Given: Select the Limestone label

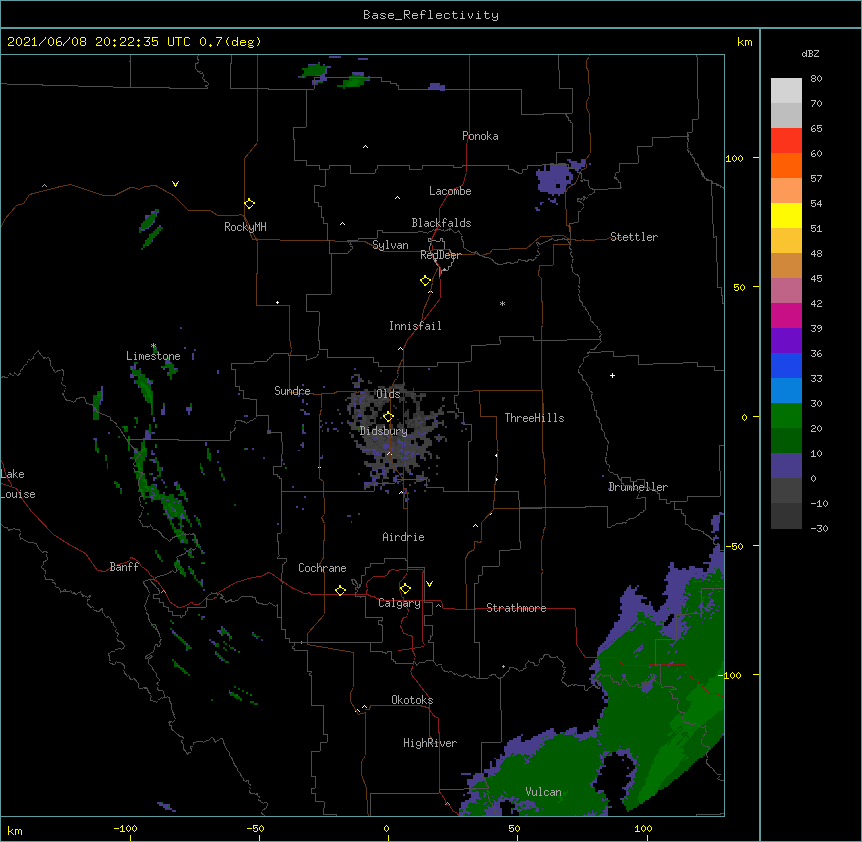Looking at the screenshot, I should click(x=153, y=356).
